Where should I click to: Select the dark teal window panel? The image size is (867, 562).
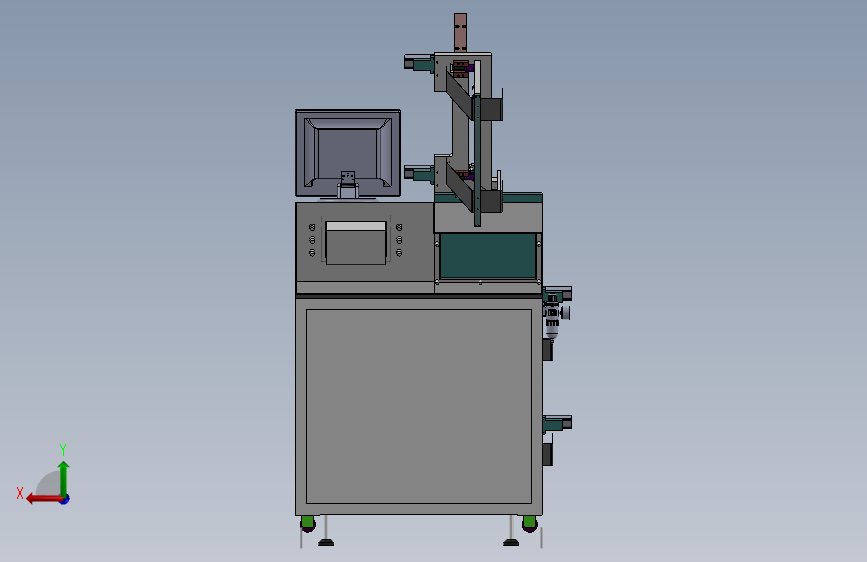[488, 256]
